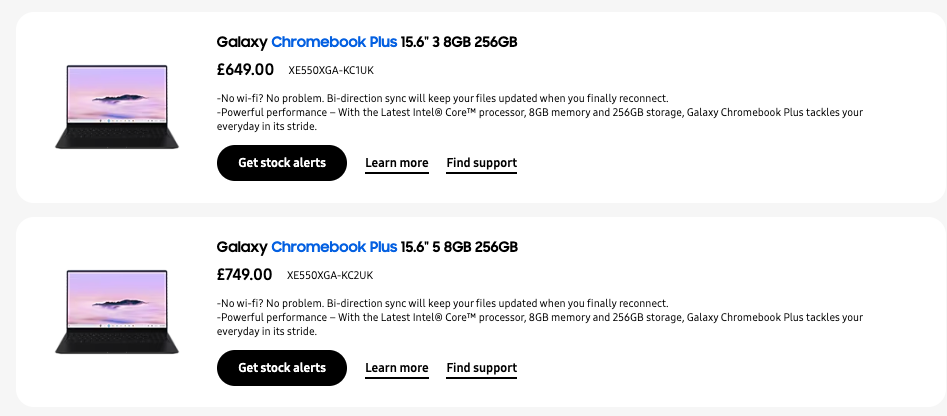Click Find support for the £649.00 Chromebook
947x416 pixels.
click(x=481, y=163)
